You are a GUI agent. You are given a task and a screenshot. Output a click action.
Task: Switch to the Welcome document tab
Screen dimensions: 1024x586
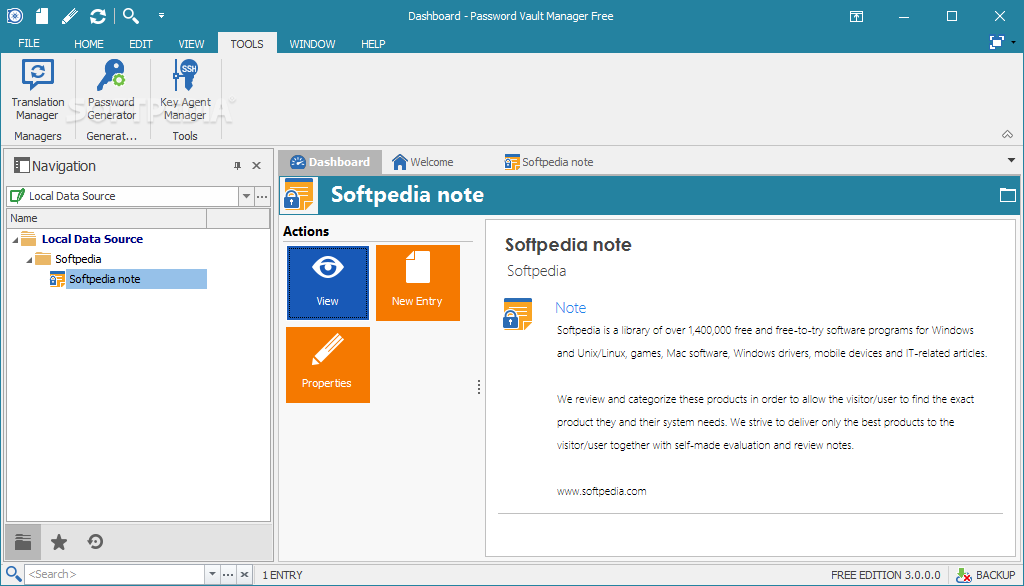coord(423,162)
